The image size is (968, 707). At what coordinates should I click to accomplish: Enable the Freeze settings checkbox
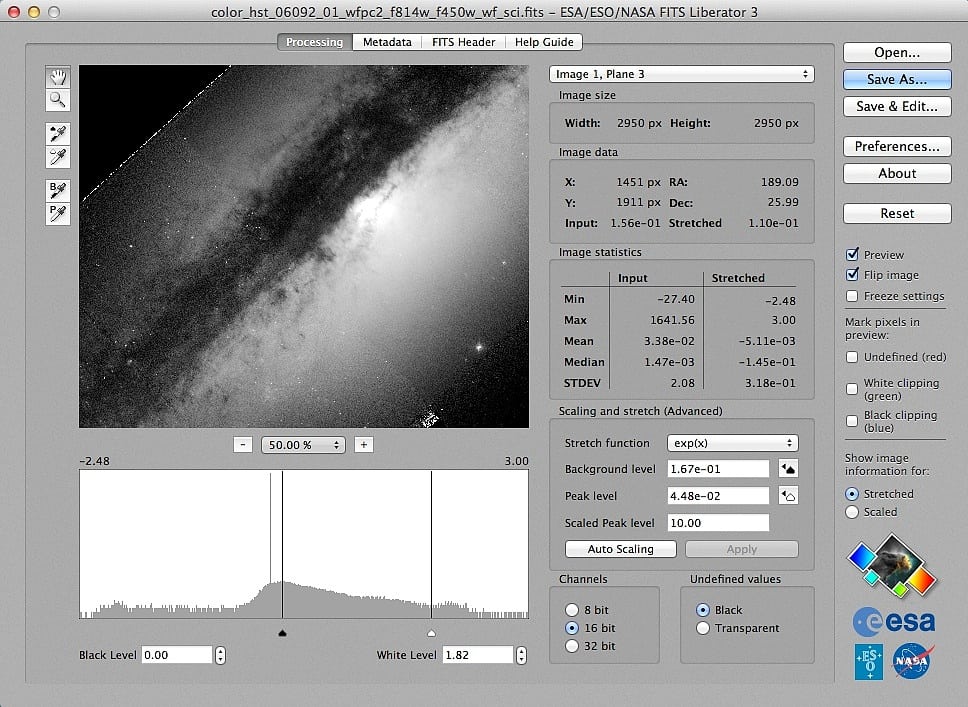click(x=852, y=296)
